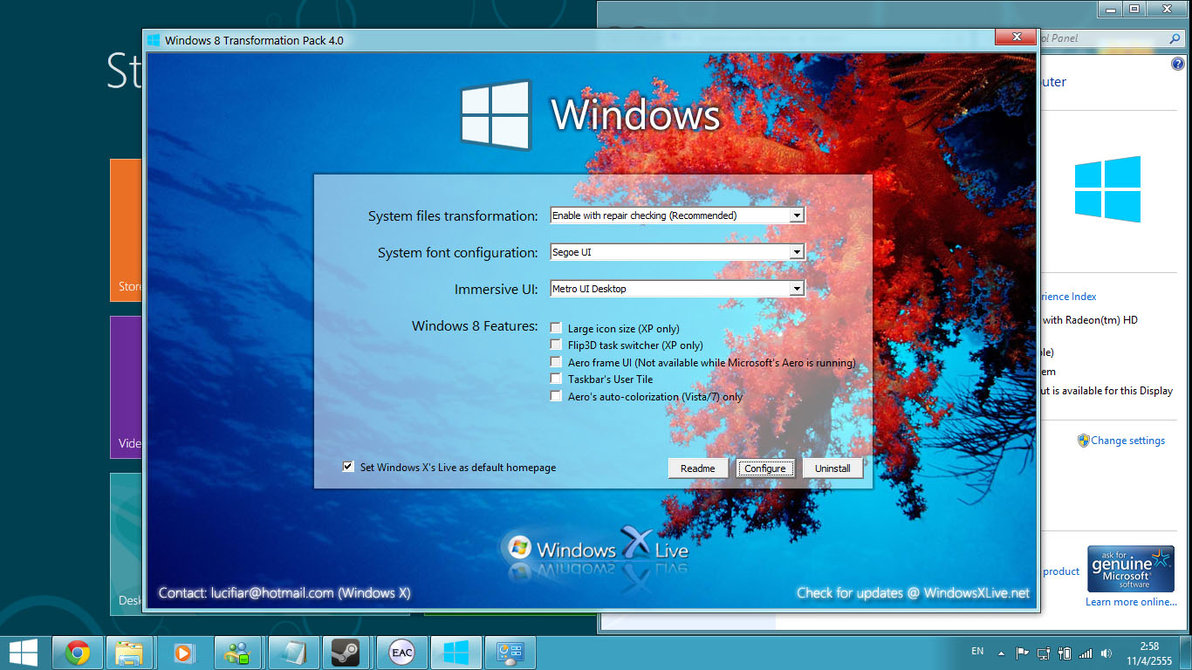This screenshot has height=670, width=1192.
Task: Click the 'System font configuration:' label
Action: (458, 252)
